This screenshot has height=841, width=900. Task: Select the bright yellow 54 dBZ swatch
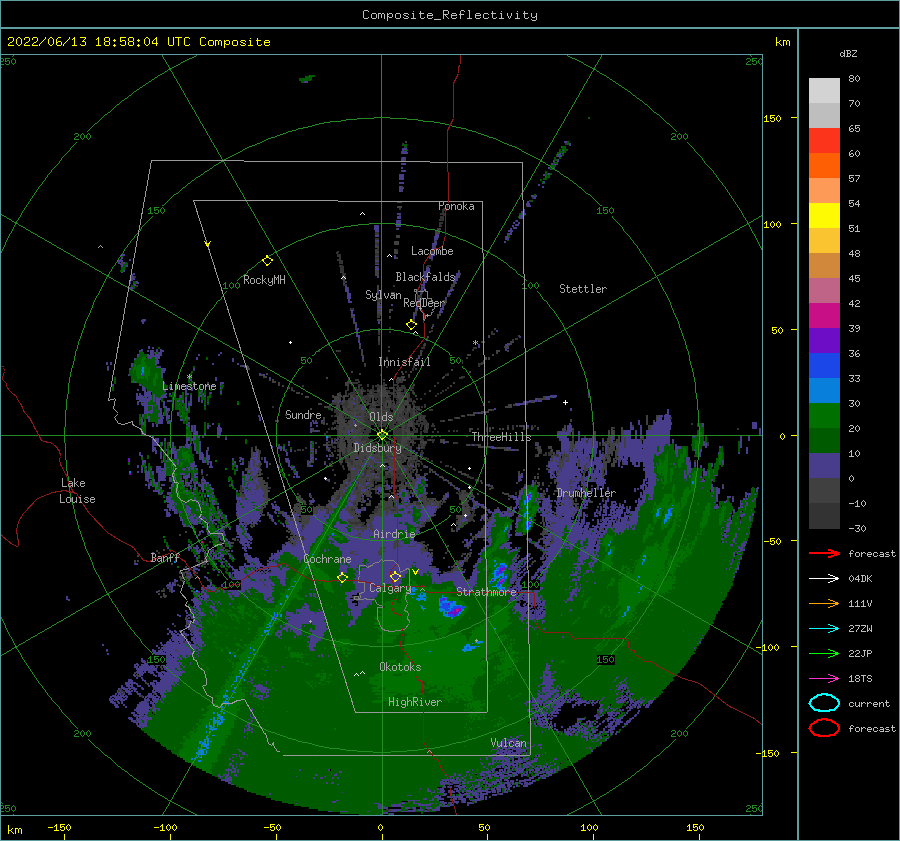pyautogui.click(x=824, y=215)
